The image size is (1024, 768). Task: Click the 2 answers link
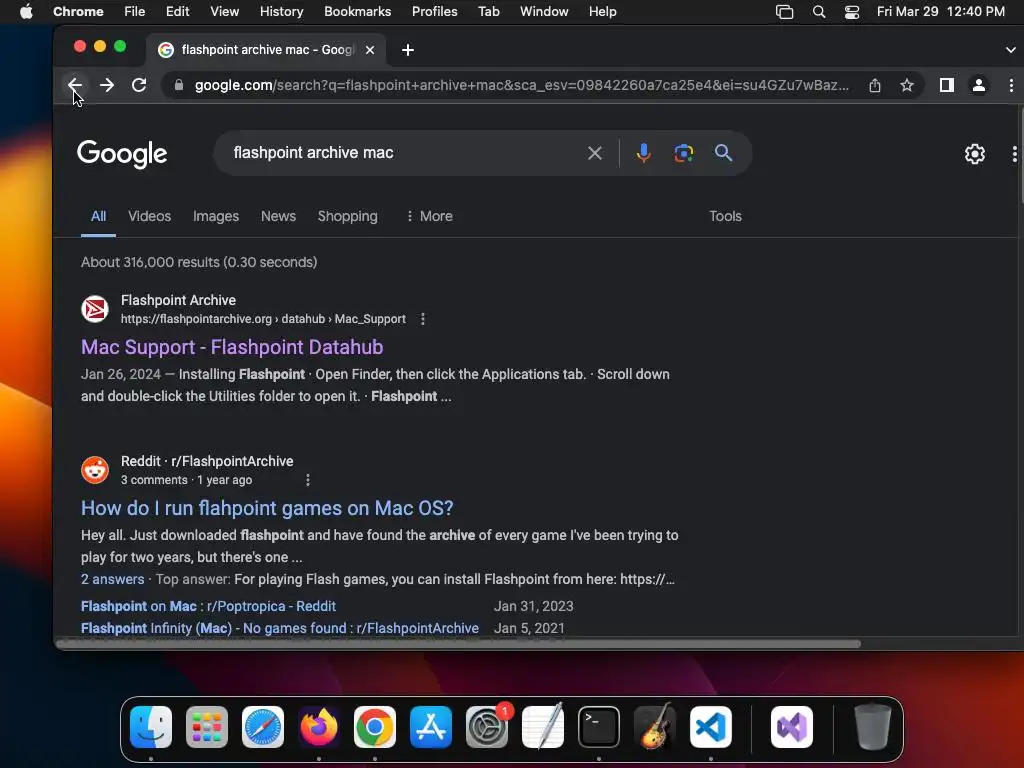[x=112, y=579]
